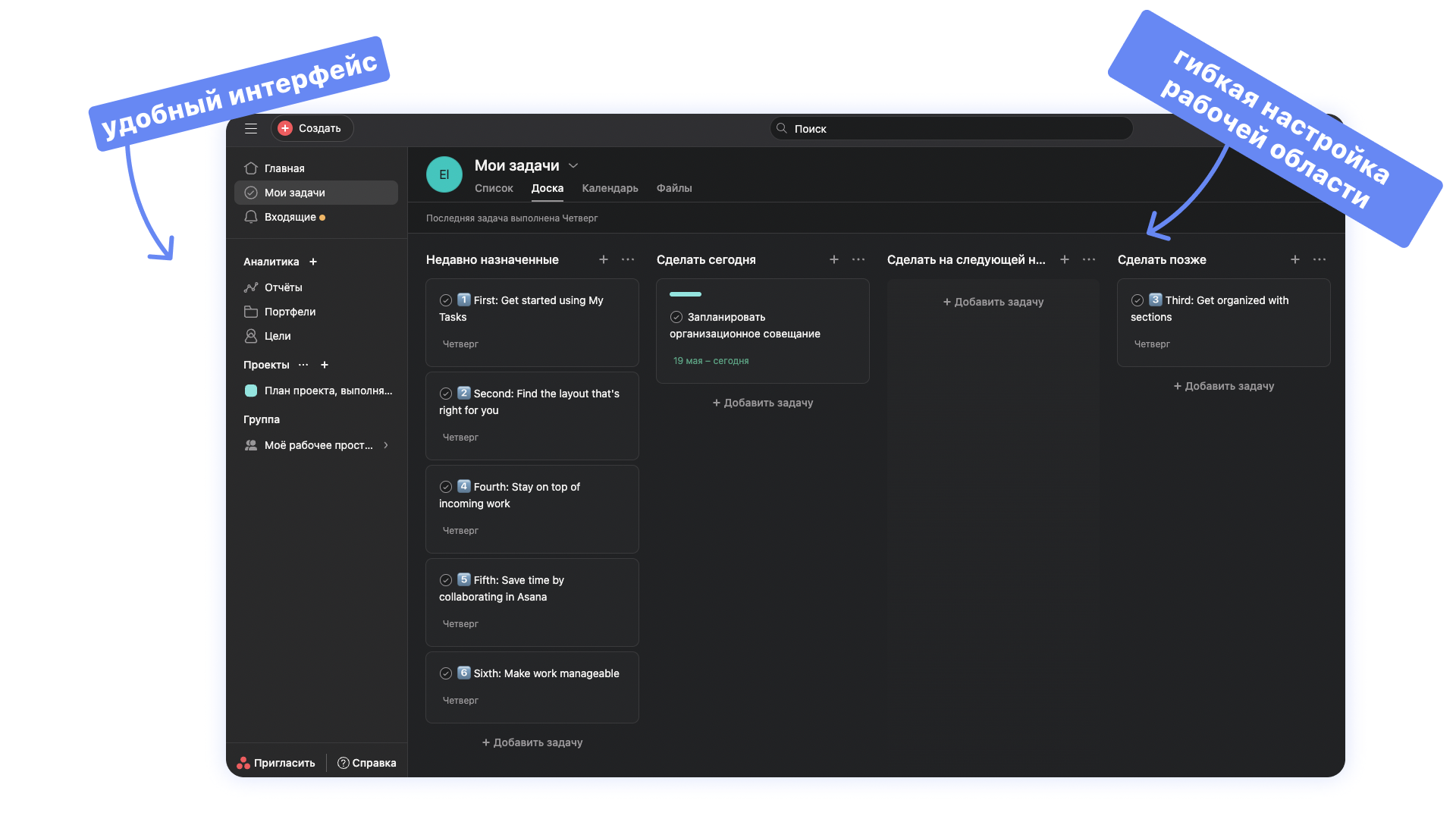Click Добавить задачу under Недавно назначенные

point(532,742)
